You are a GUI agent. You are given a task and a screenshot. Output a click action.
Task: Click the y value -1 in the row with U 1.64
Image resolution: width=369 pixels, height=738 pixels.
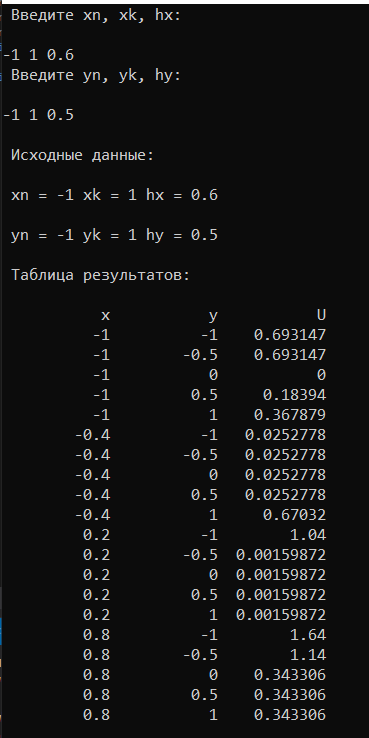point(209,635)
